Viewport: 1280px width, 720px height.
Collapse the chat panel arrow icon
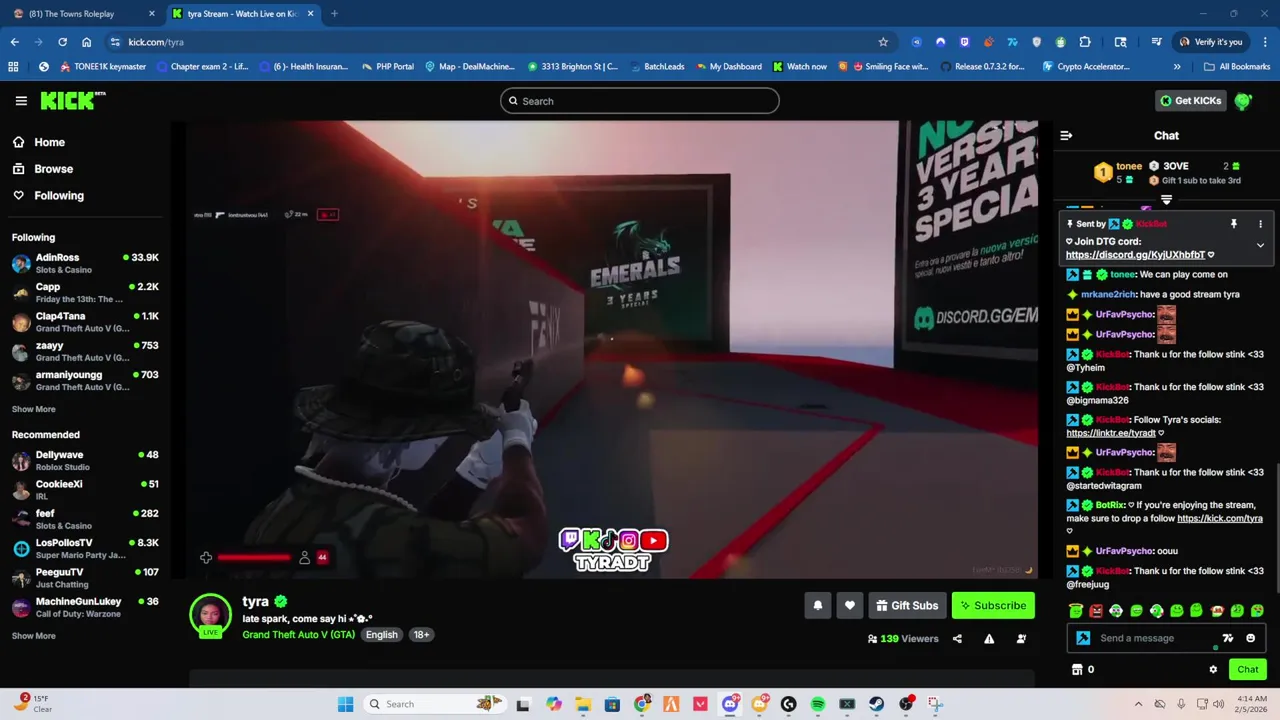point(1066,135)
